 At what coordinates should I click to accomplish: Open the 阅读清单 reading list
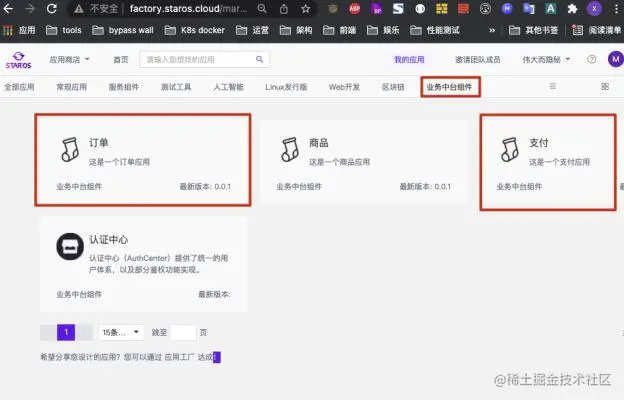click(x=596, y=30)
